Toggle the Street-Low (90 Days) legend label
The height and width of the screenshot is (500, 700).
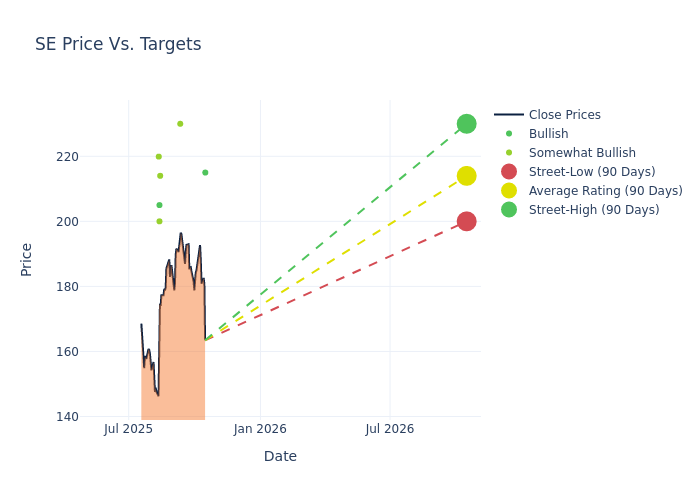(593, 172)
